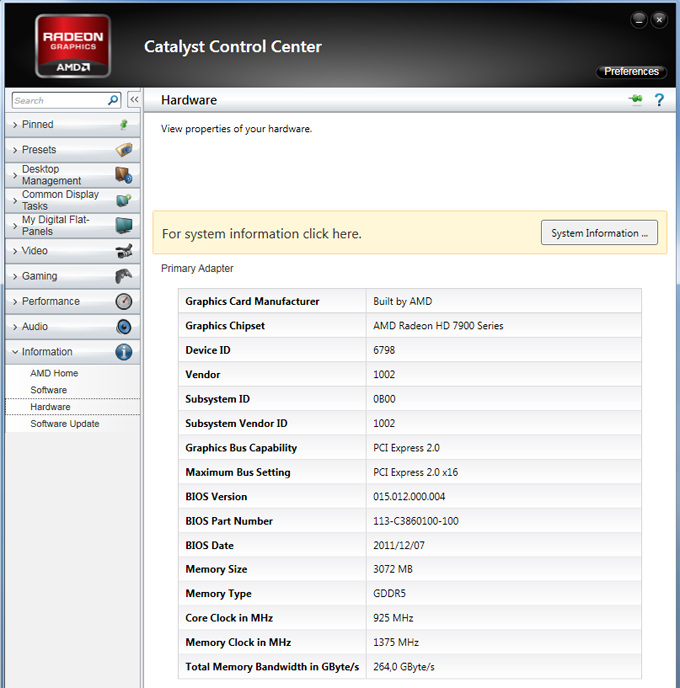Image resolution: width=680 pixels, height=688 pixels.
Task: Expand Common Display Tasks section
Action: tap(72, 200)
